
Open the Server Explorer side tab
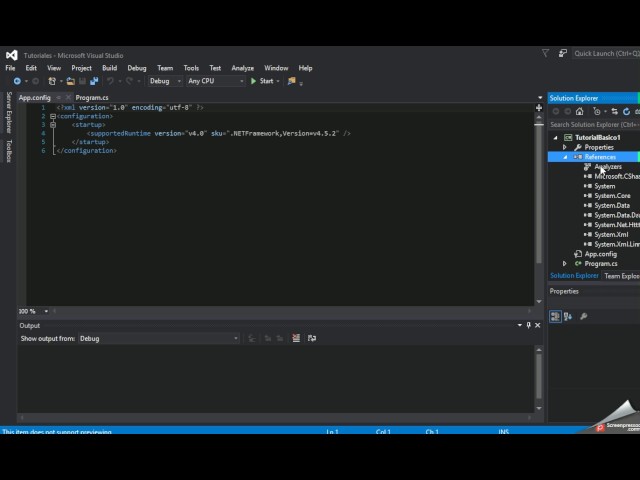(9, 112)
